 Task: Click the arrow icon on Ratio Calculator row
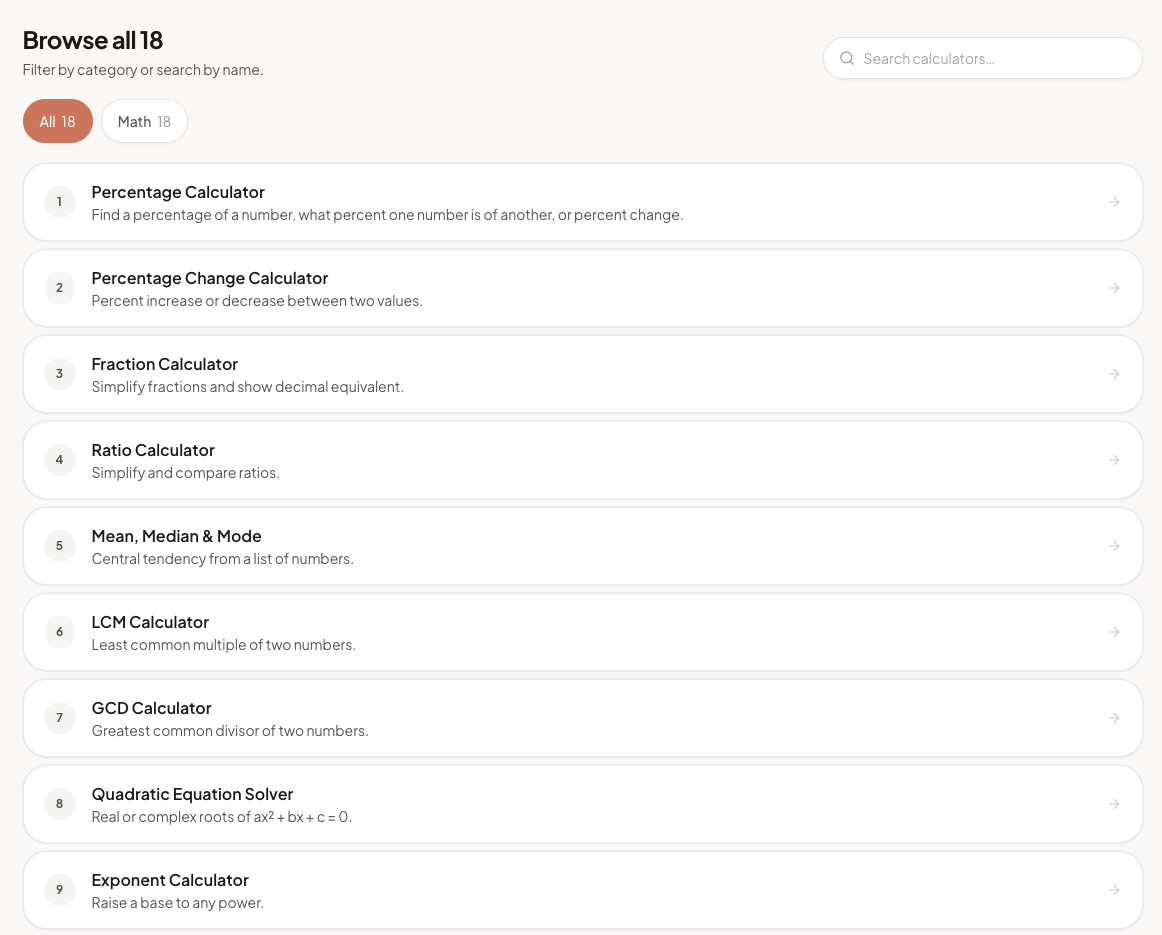pyautogui.click(x=1114, y=460)
